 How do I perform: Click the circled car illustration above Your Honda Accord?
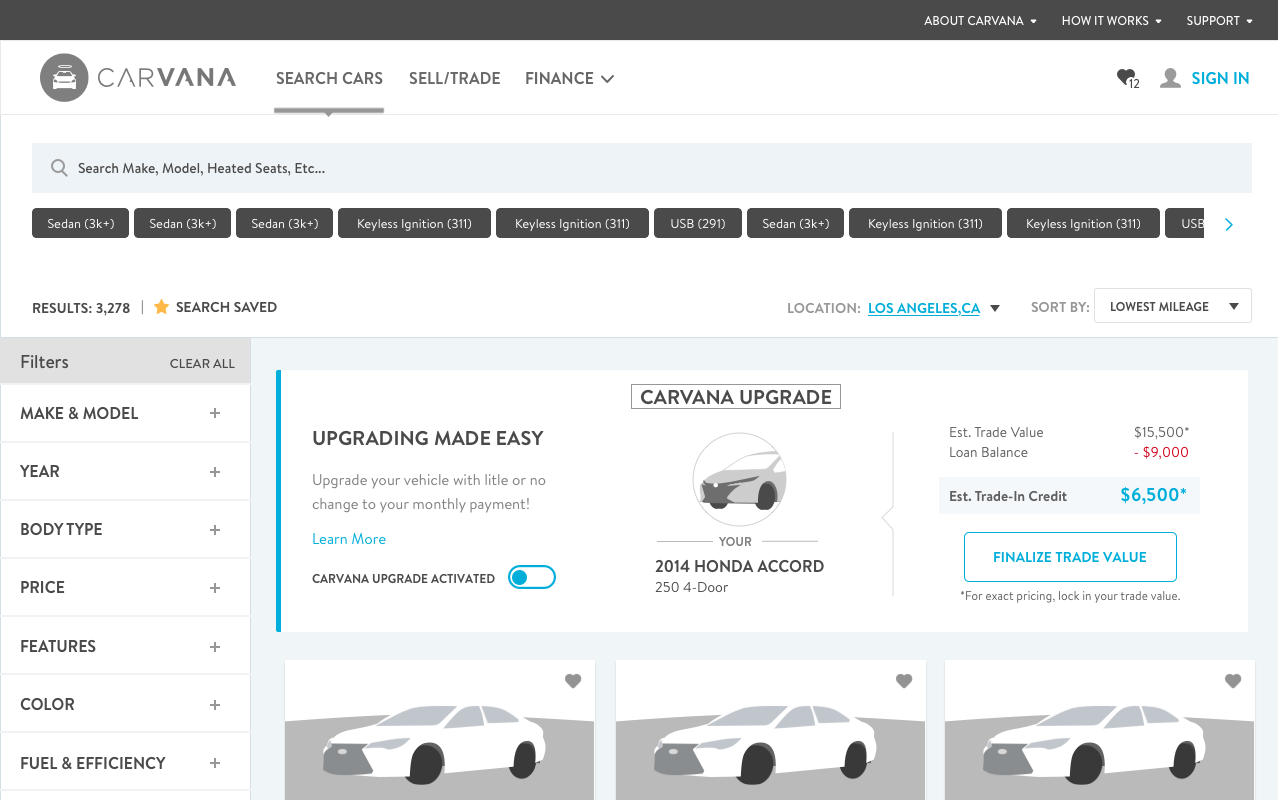(x=739, y=480)
